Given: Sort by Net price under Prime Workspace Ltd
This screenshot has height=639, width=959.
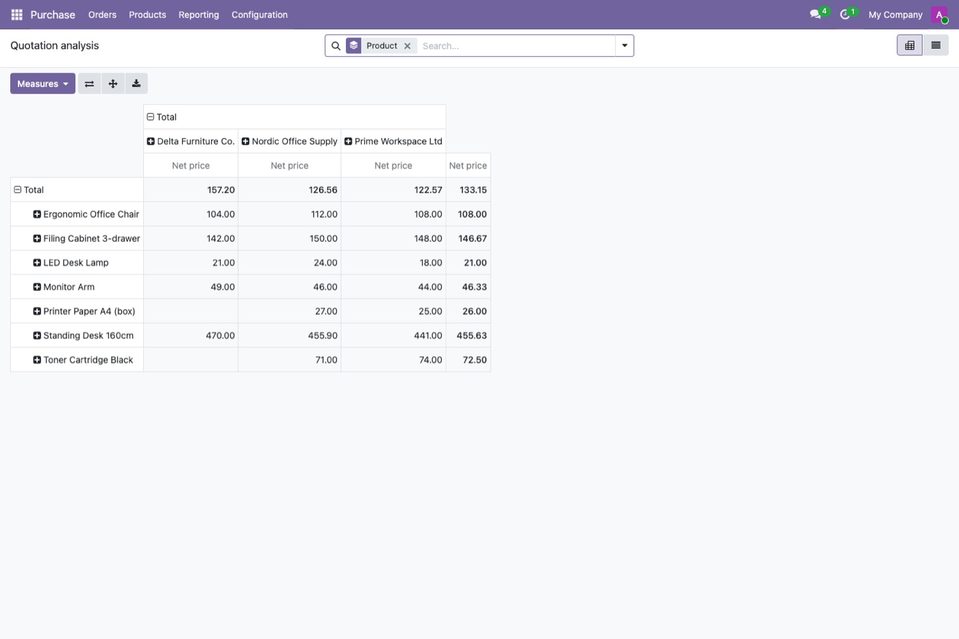Looking at the screenshot, I should tap(393, 166).
